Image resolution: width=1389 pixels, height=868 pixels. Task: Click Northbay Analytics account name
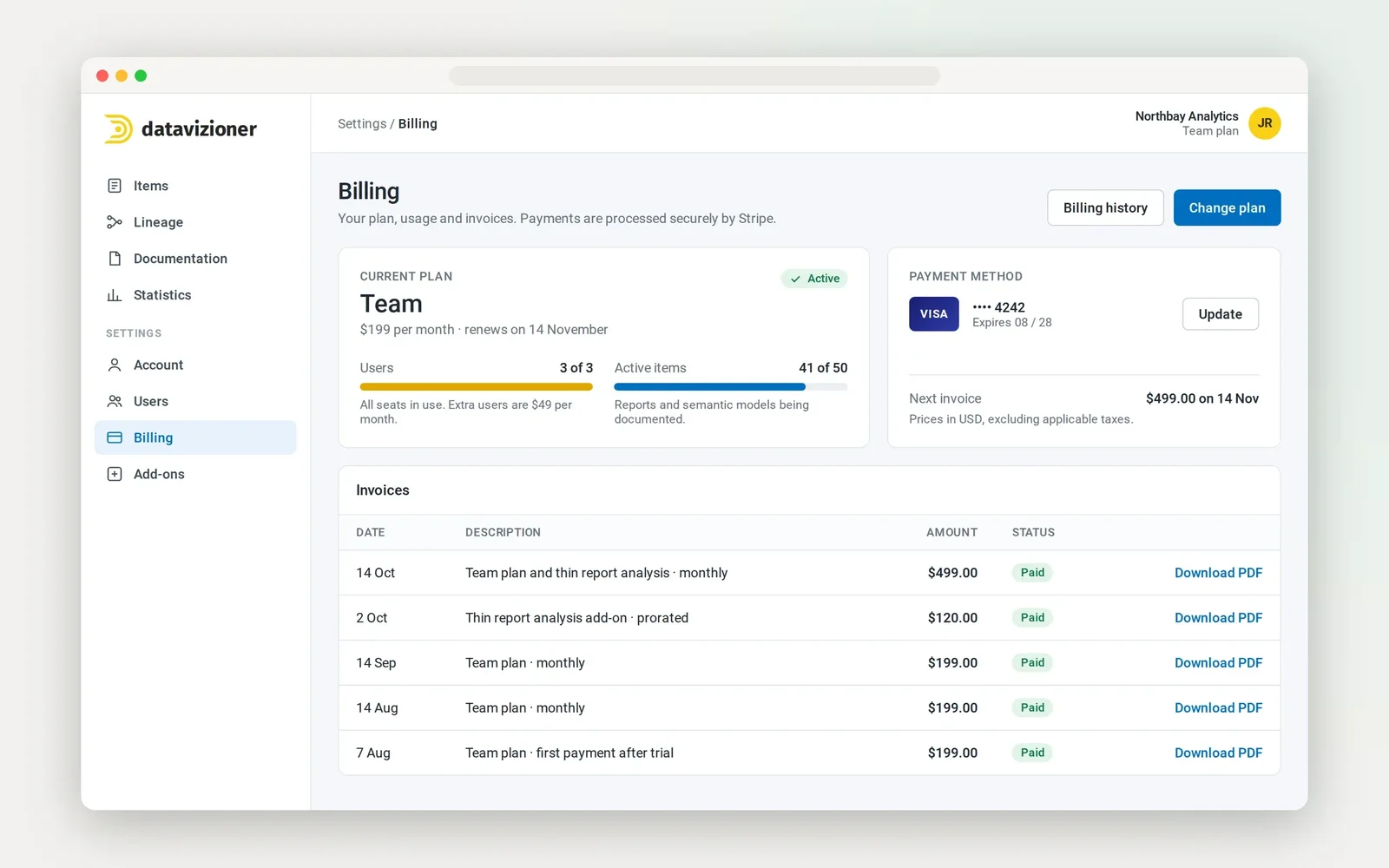[1187, 115]
